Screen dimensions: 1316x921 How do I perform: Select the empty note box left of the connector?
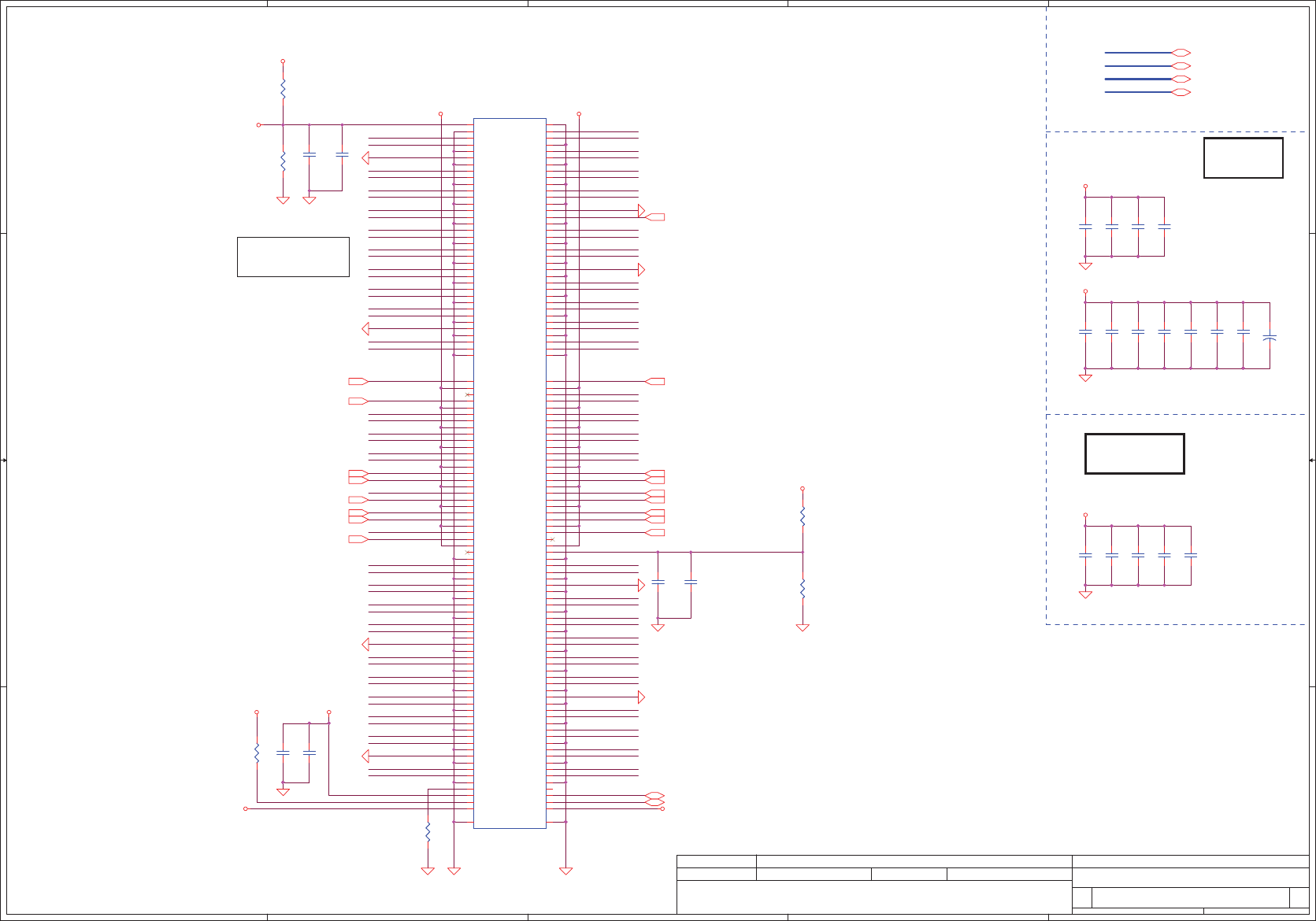point(293,257)
